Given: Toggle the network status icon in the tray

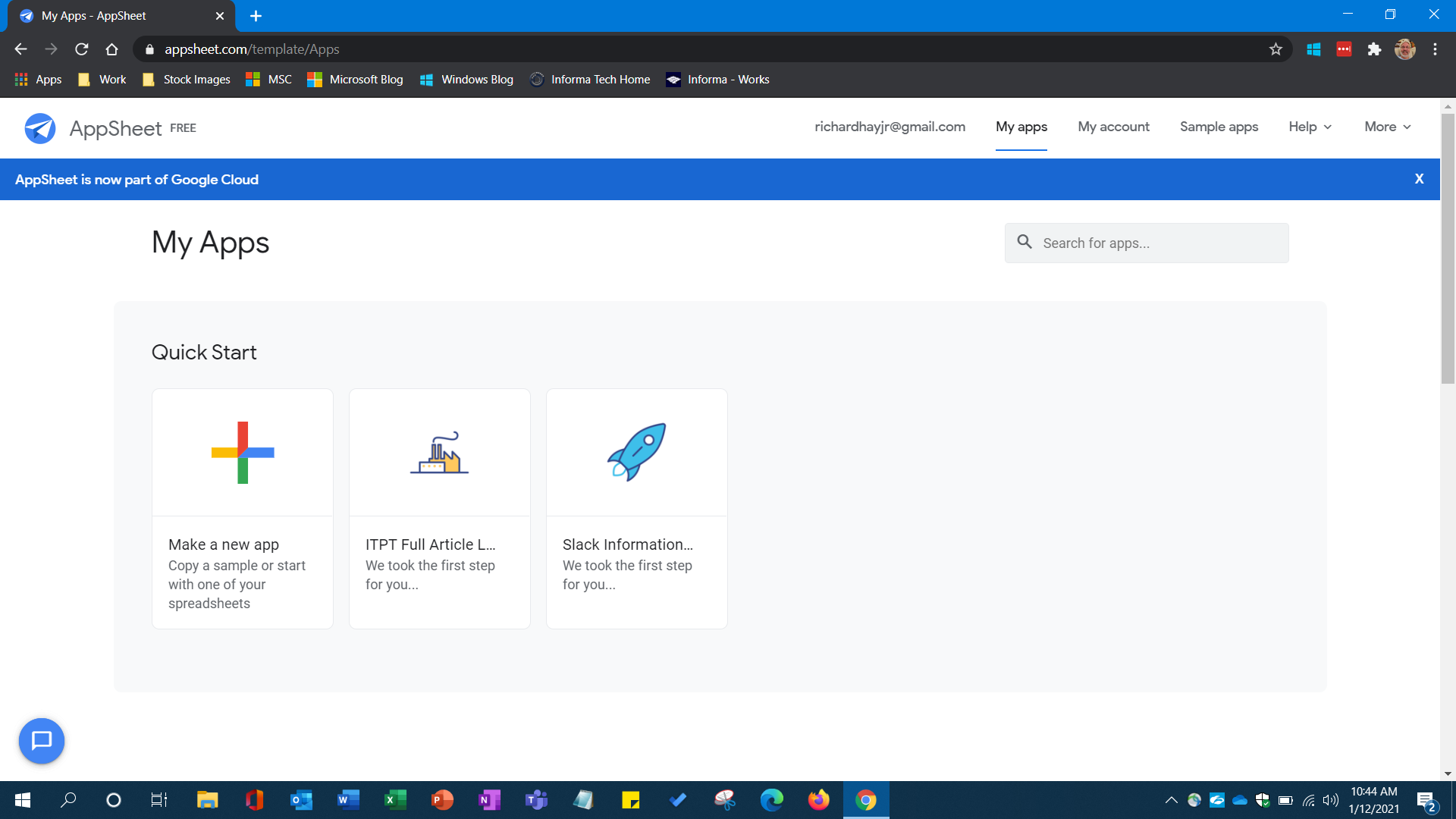Looking at the screenshot, I should [x=1308, y=800].
